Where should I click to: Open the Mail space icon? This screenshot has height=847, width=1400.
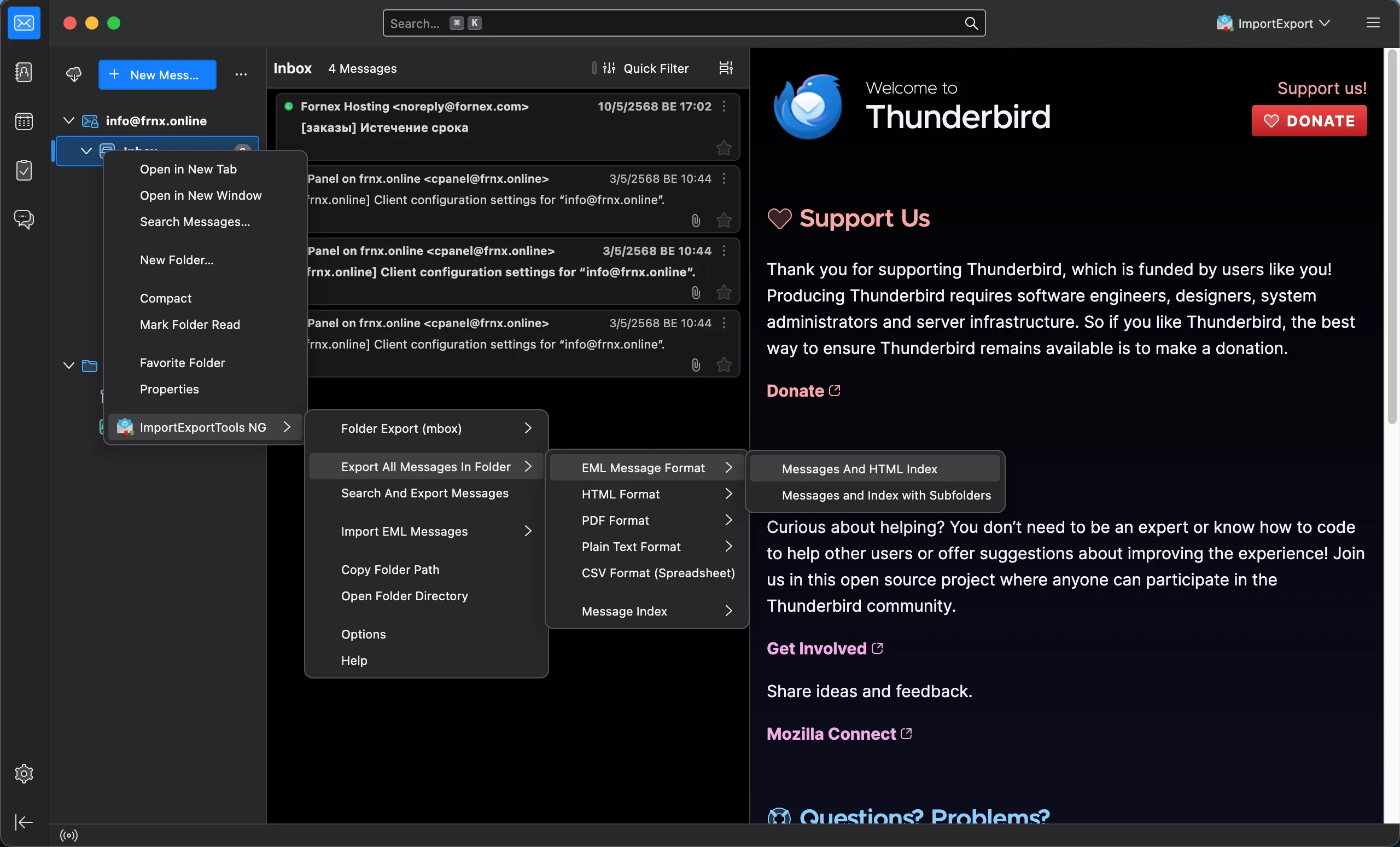coord(24,24)
